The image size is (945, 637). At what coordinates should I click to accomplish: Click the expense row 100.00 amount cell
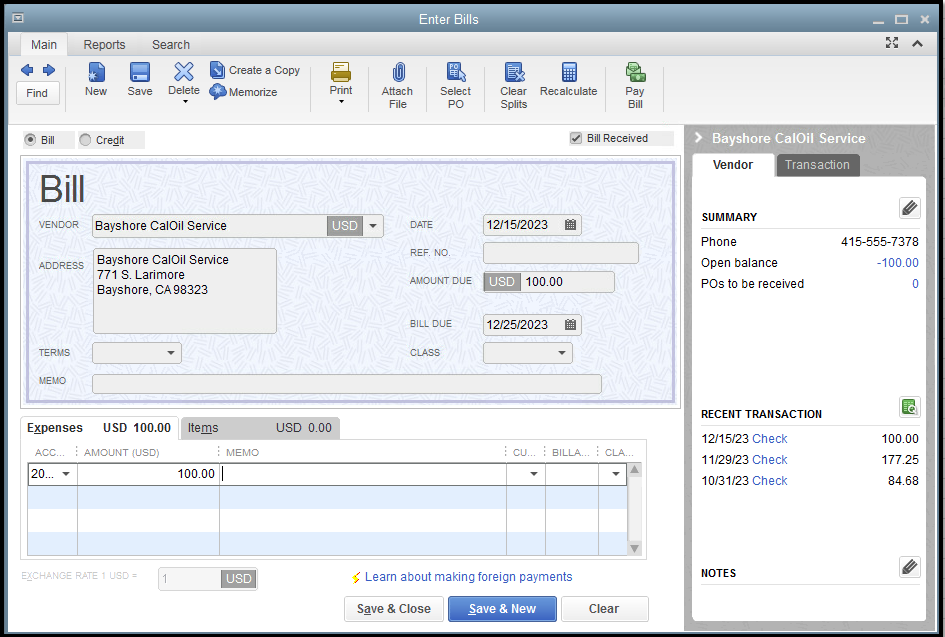coord(148,474)
